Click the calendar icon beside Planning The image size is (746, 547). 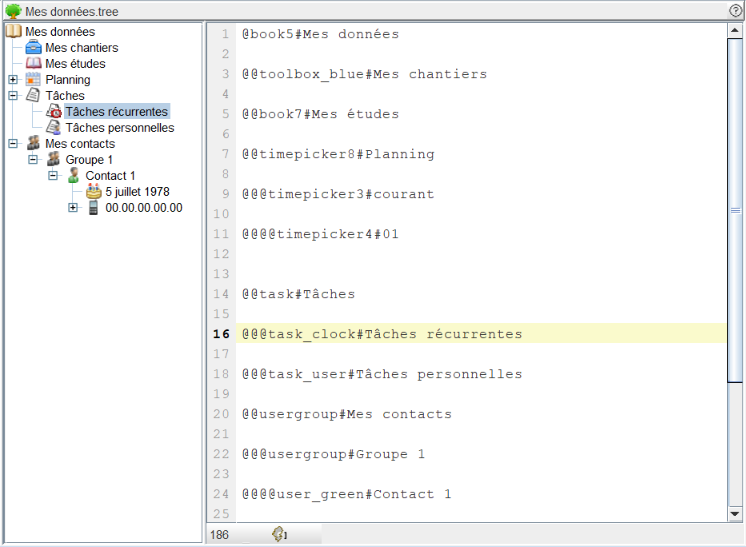pos(33,79)
